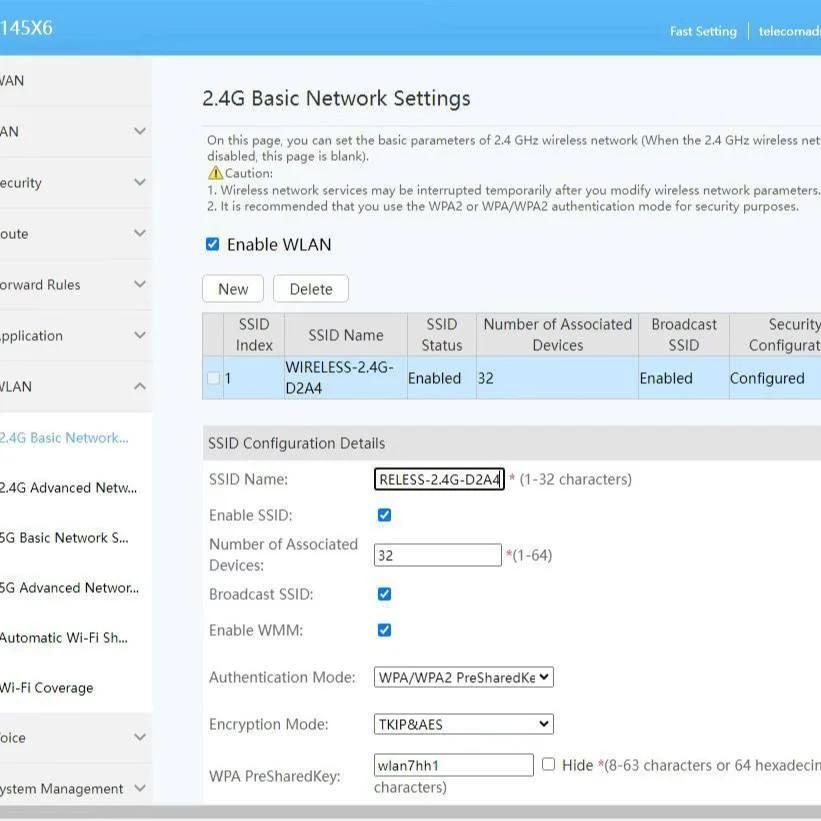Viewport: 821px width, 821px height.
Task: Expand the System Management chevron
Action: point(139,788)
